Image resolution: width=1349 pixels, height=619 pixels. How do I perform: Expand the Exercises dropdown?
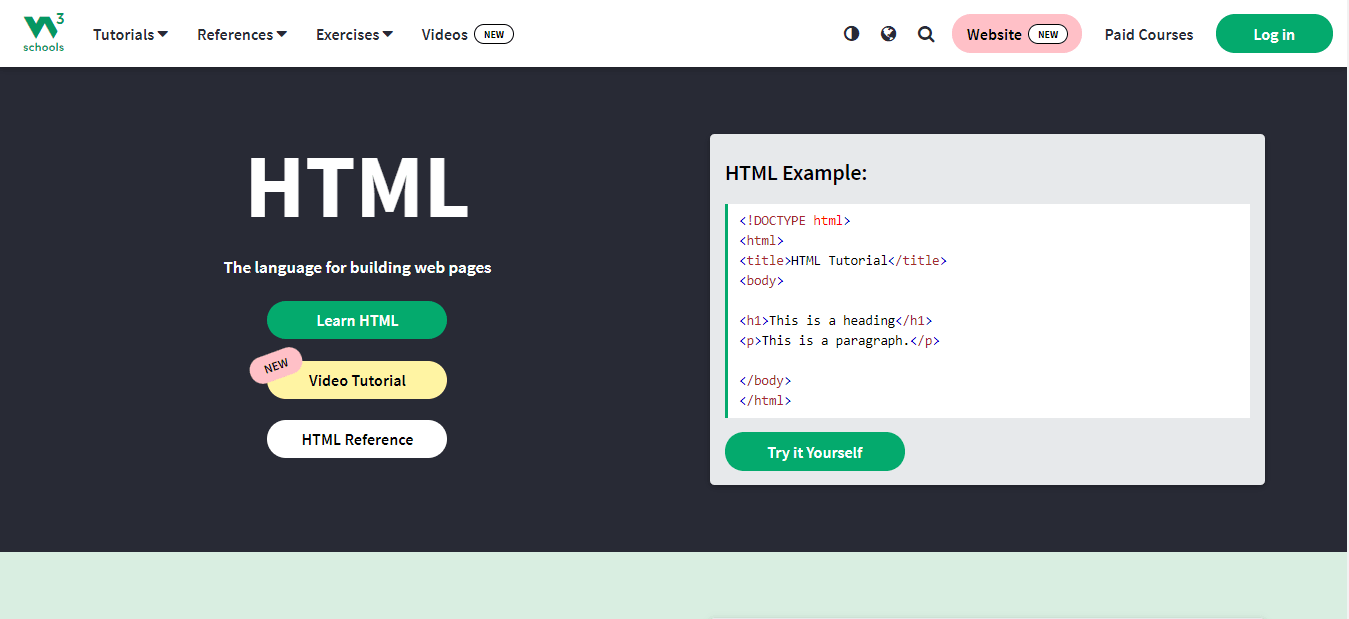click(x=354, y=33)
